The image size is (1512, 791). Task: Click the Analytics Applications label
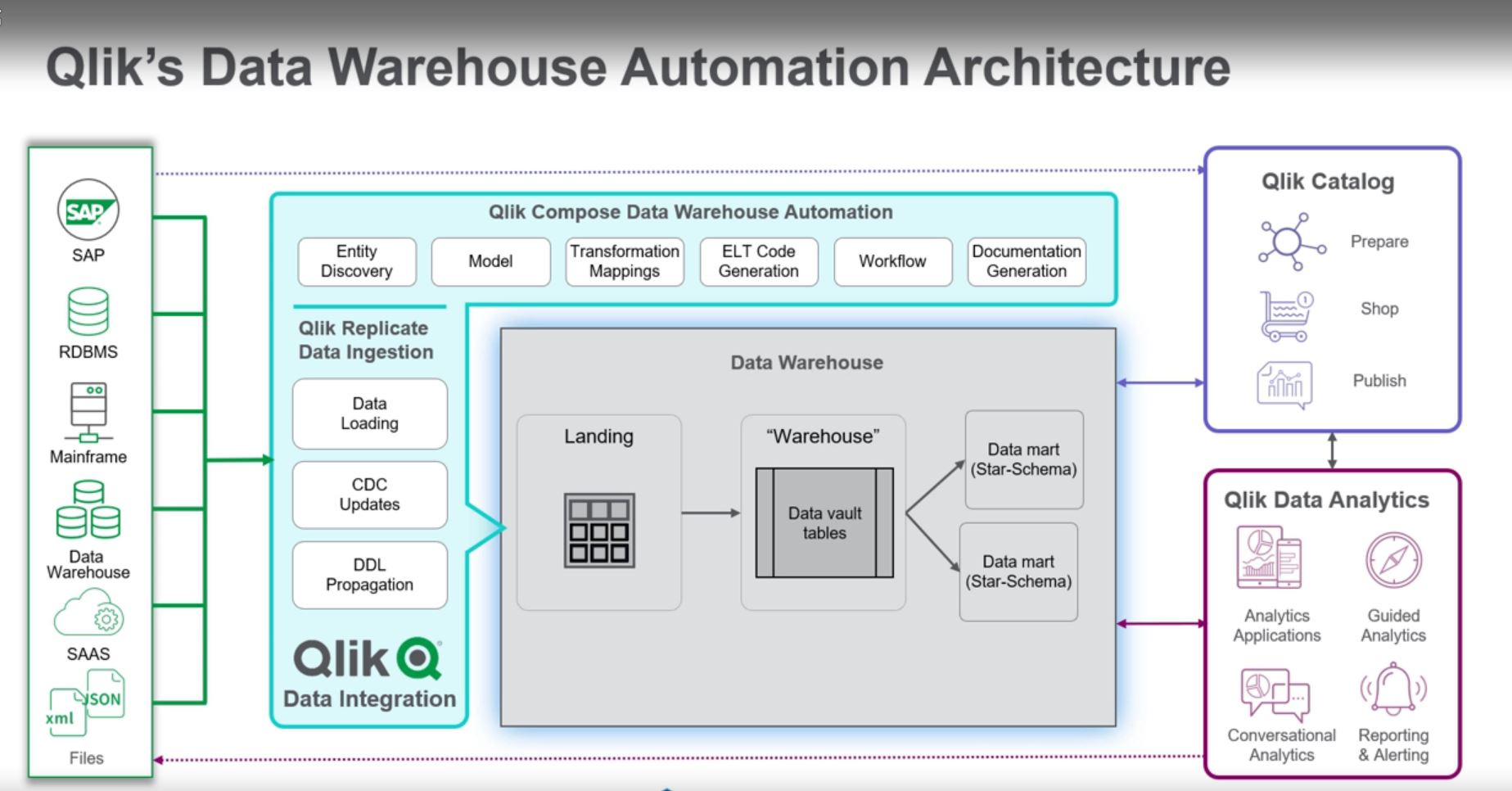click(1277, 626)
